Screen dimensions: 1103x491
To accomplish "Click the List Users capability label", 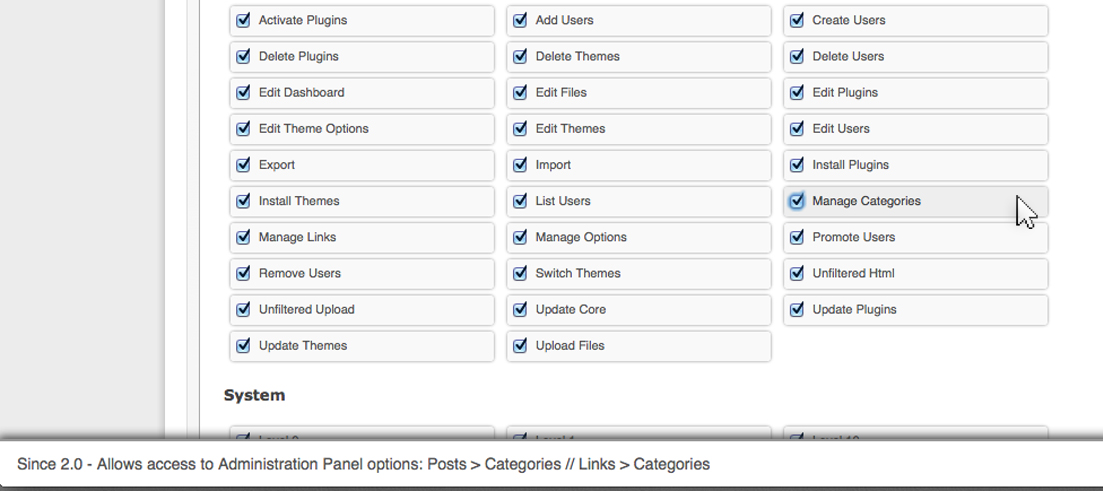I will 563,201.
